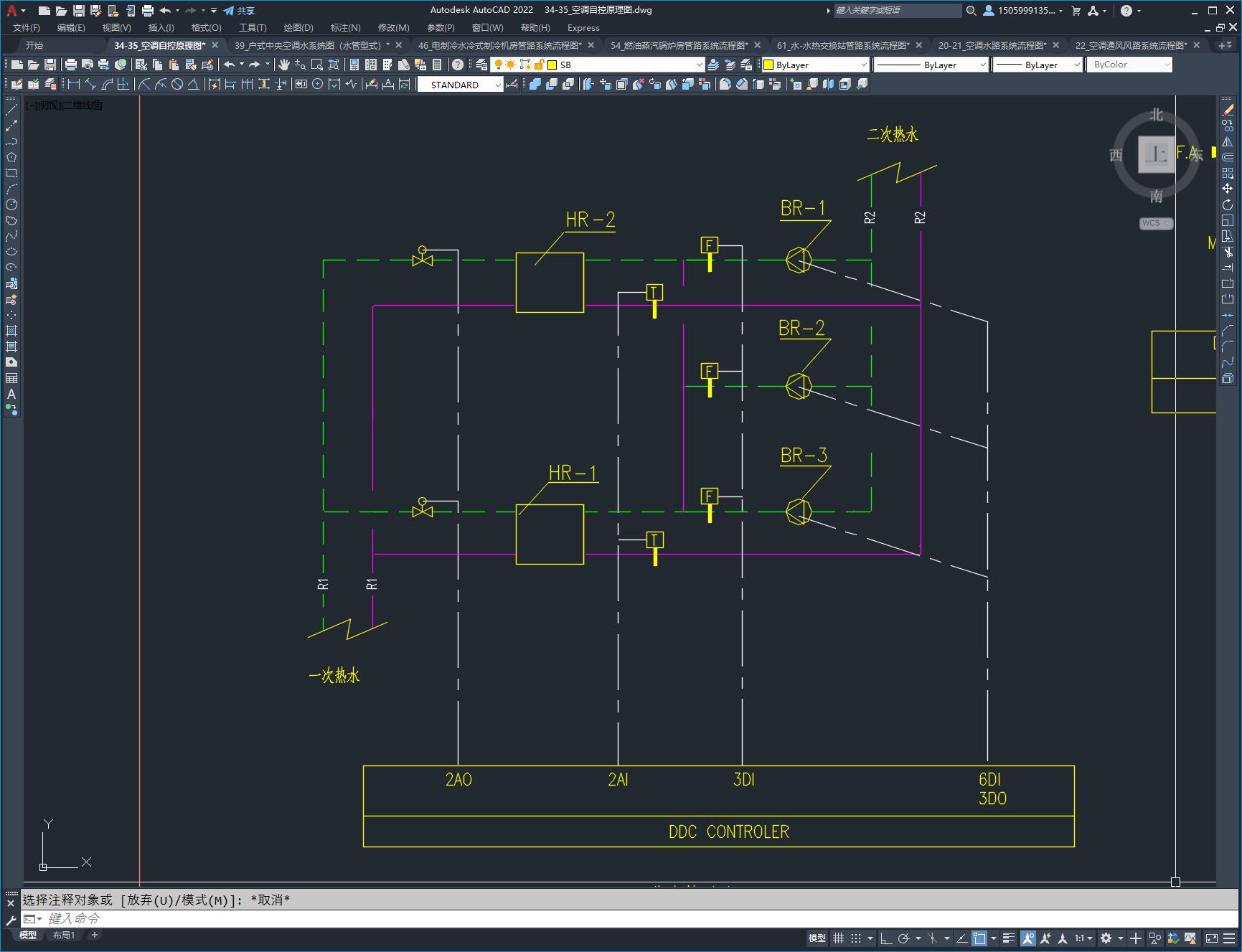Select the Multiline Text A tool

[11, 394]
